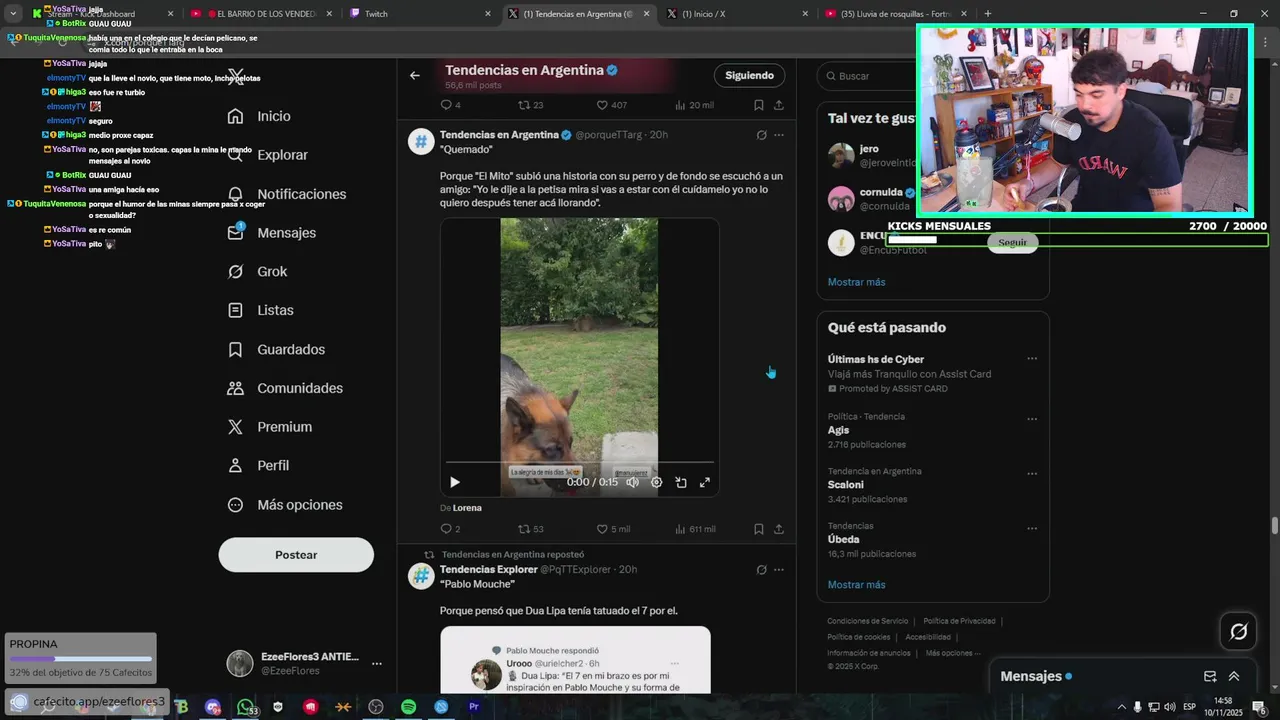Go back with the arrow beside Tendencias en Argentina
The image size is (1280, 720).
415,75
